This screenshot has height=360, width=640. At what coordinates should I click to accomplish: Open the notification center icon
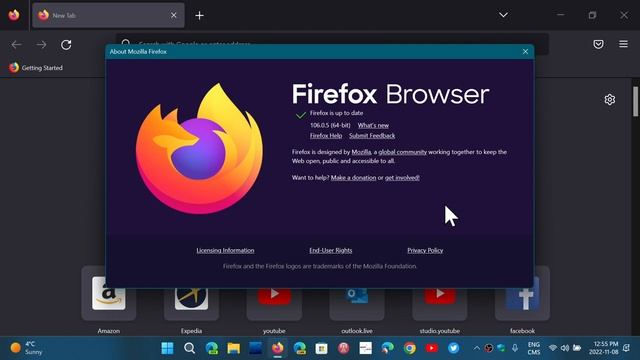[x=627, y=348]
